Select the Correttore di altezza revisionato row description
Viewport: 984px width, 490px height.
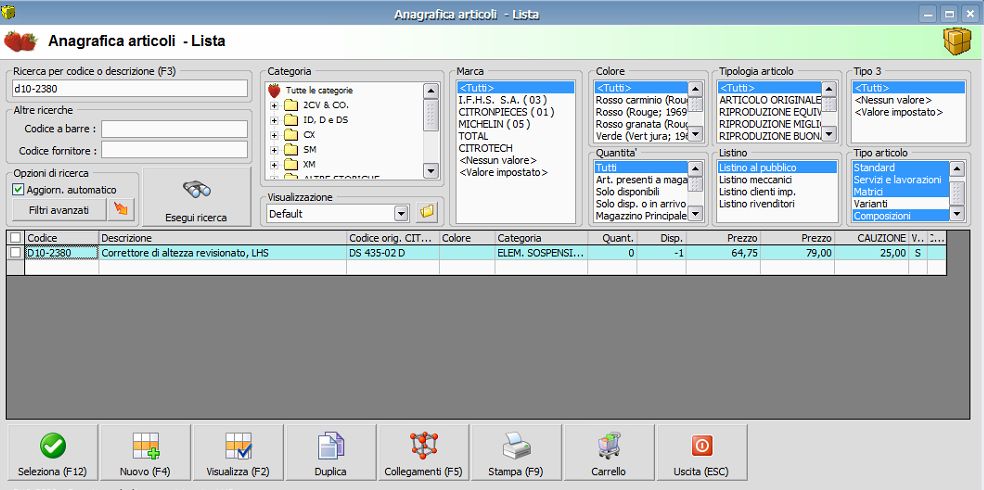click(x=223, y=253)
